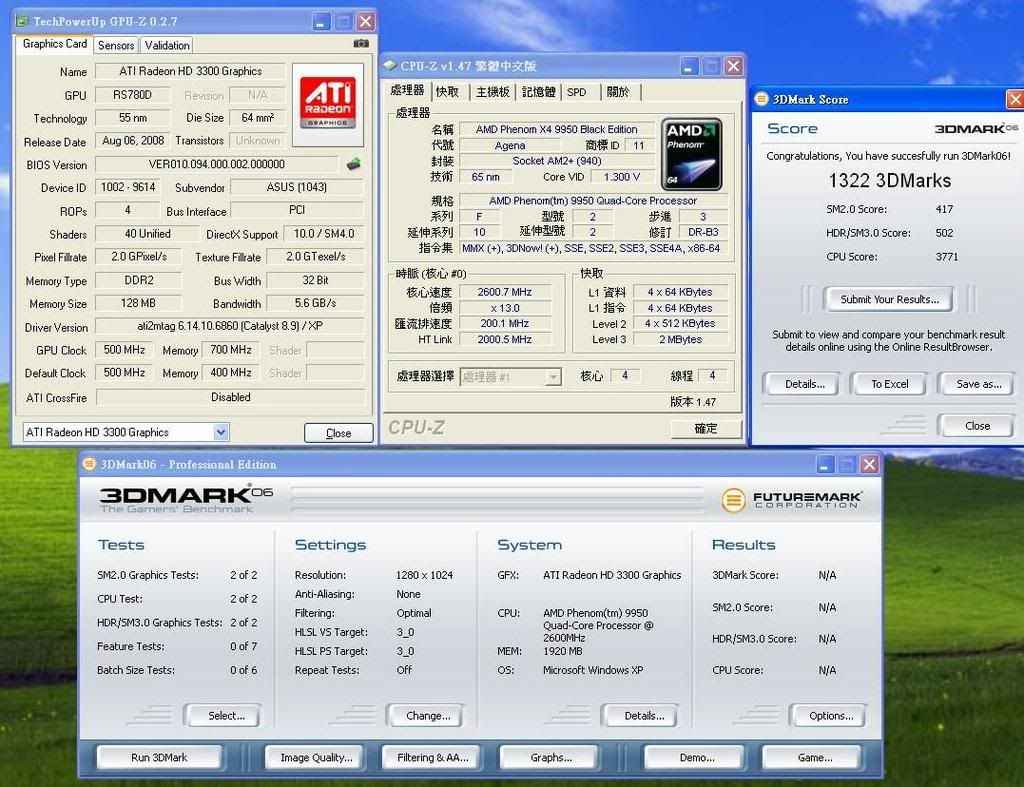
Task: Open the processor selection dropdown in CPU-Z
Action: (x=554, y=377)
